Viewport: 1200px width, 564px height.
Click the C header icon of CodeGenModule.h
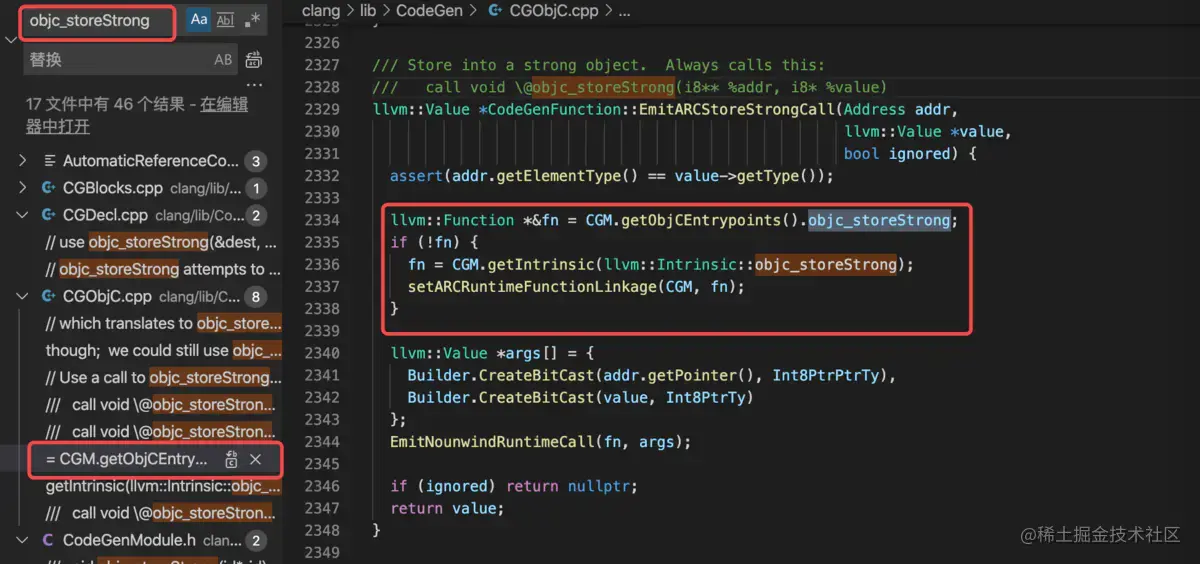(x=49, y=541)
